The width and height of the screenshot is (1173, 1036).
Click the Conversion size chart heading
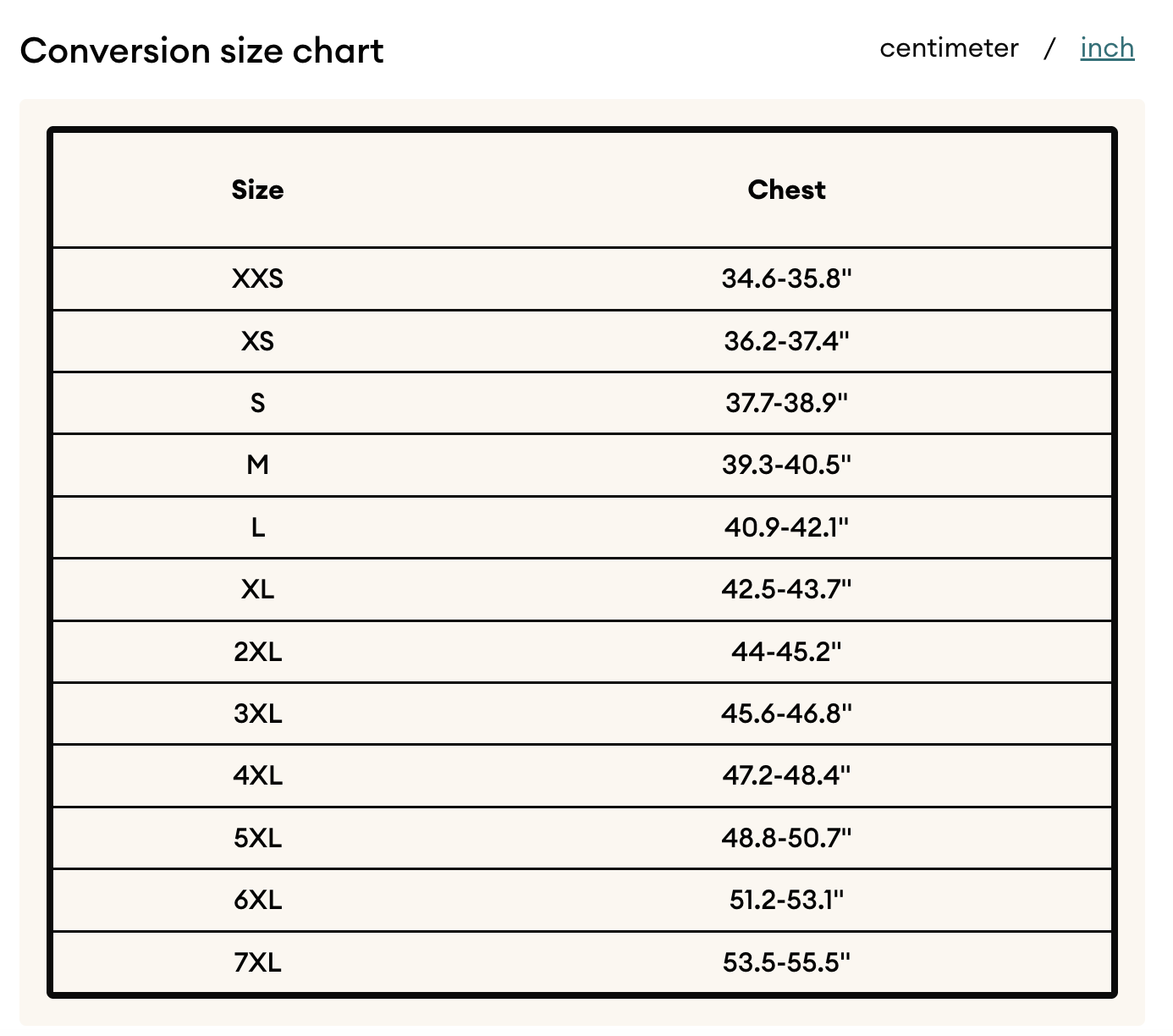201,51
